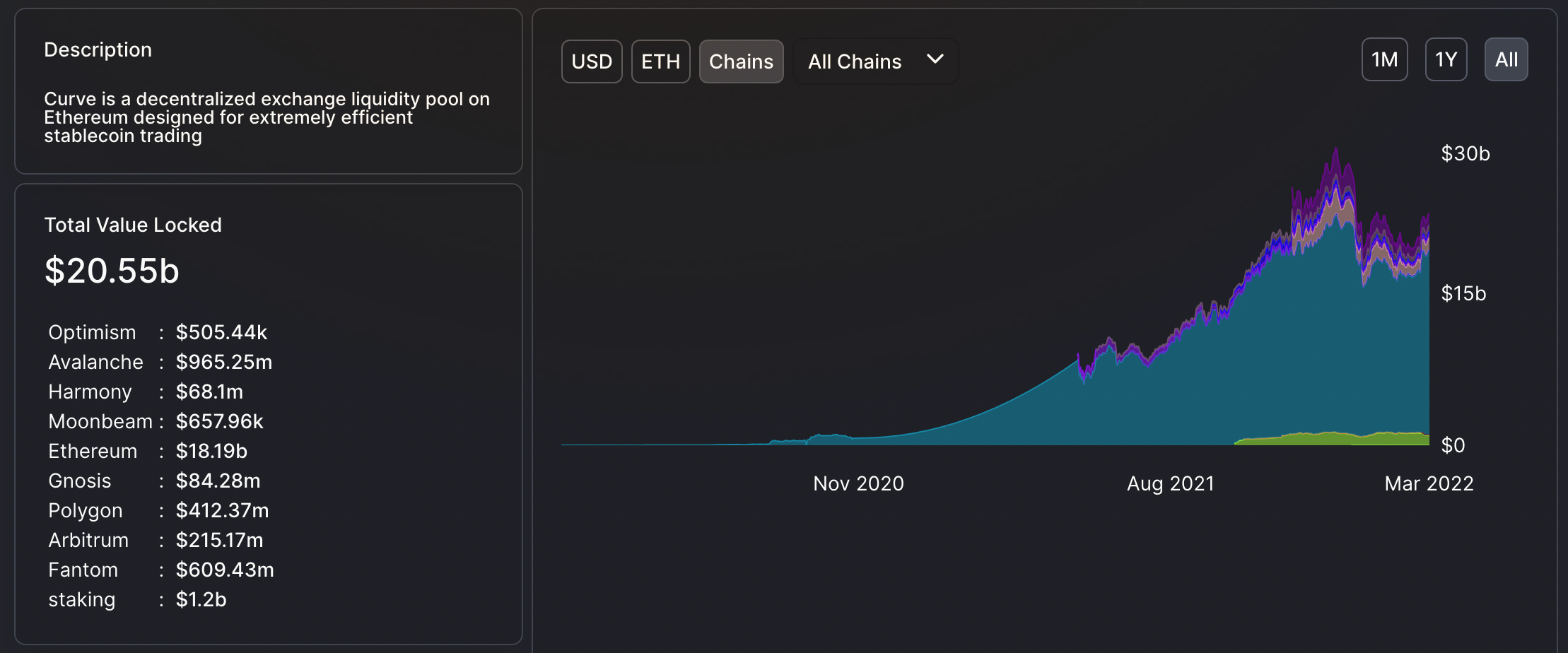Image resolution: width=1568 pixels, height=653 pixels.
Task: Select the $68.1m Harmony value
Action: pos(209,392)
